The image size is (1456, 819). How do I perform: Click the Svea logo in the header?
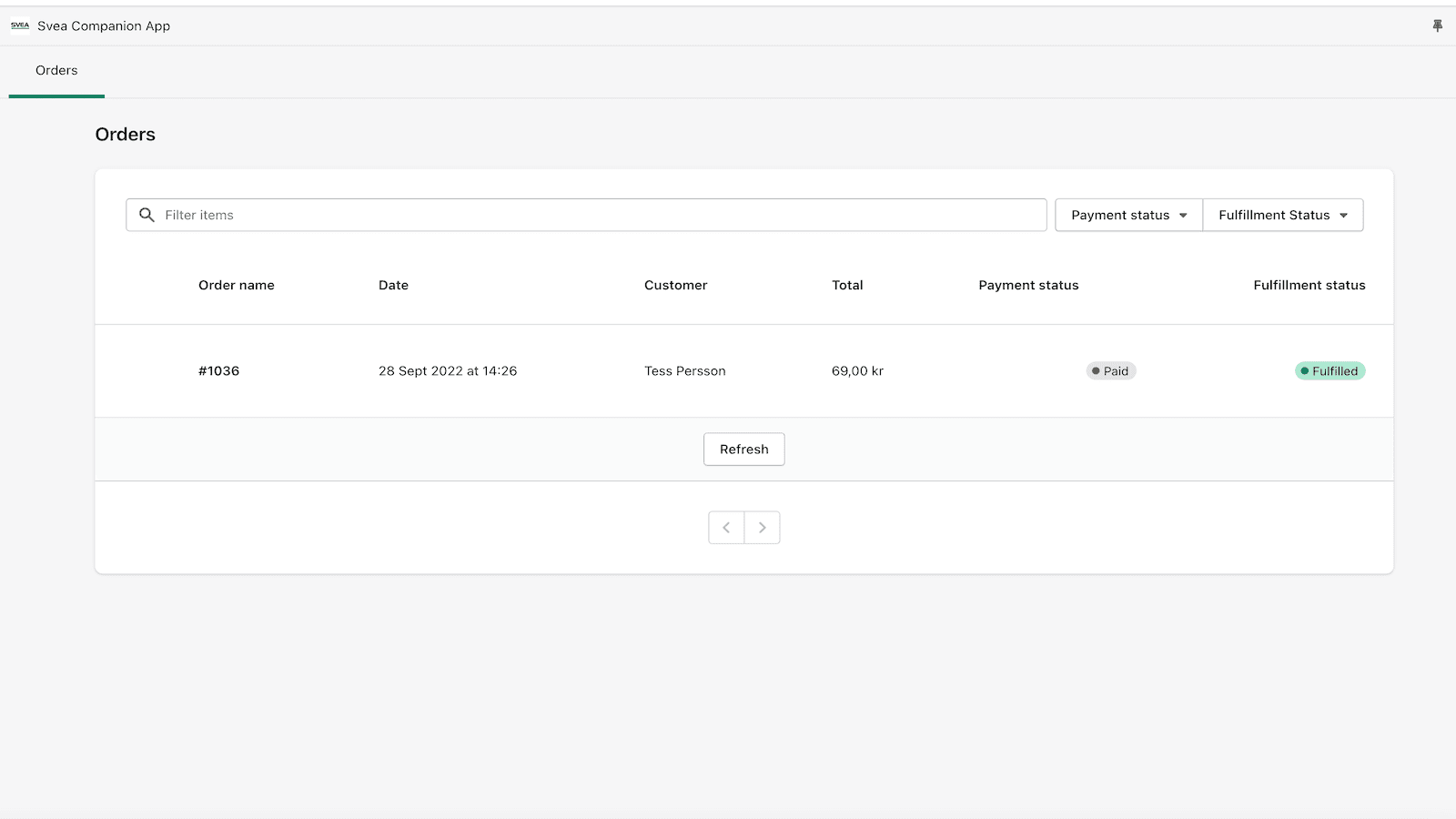pyautogui.click(x=20, y=25)
